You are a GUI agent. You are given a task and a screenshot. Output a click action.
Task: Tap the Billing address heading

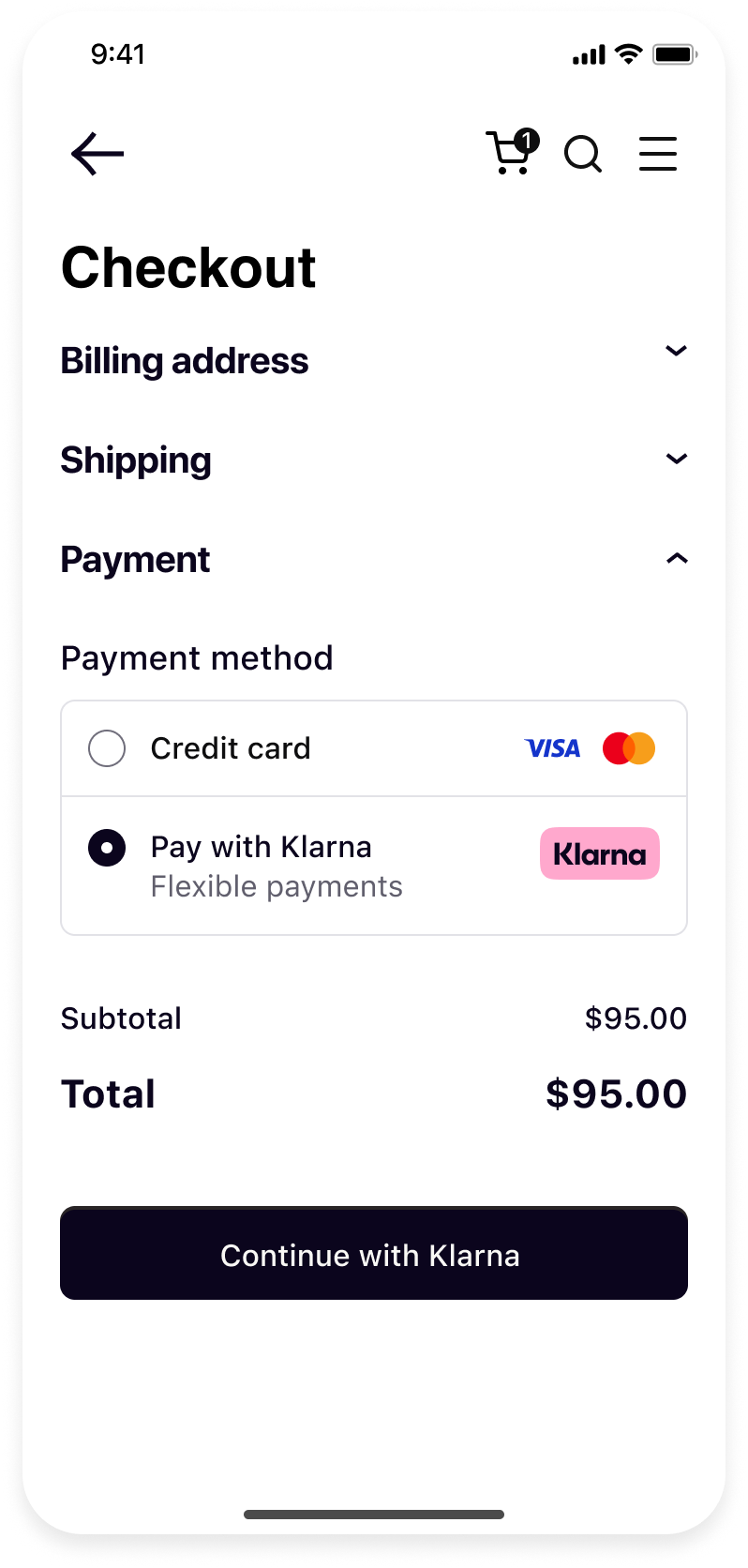pyautogui.click(x=185, y=361)
